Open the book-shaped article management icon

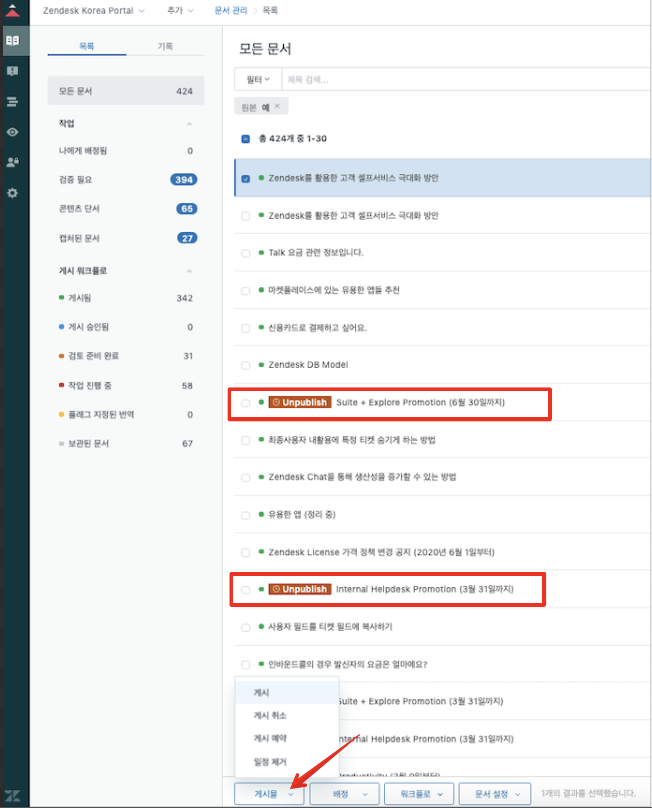click(x=13, y=41)
